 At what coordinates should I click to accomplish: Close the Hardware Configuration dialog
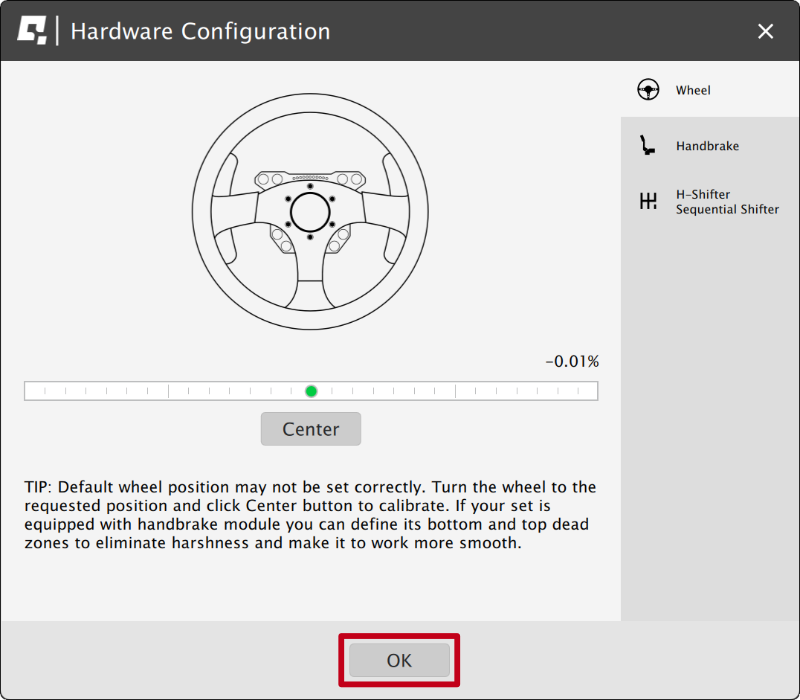pyautogui.click(x=765, y=31)
